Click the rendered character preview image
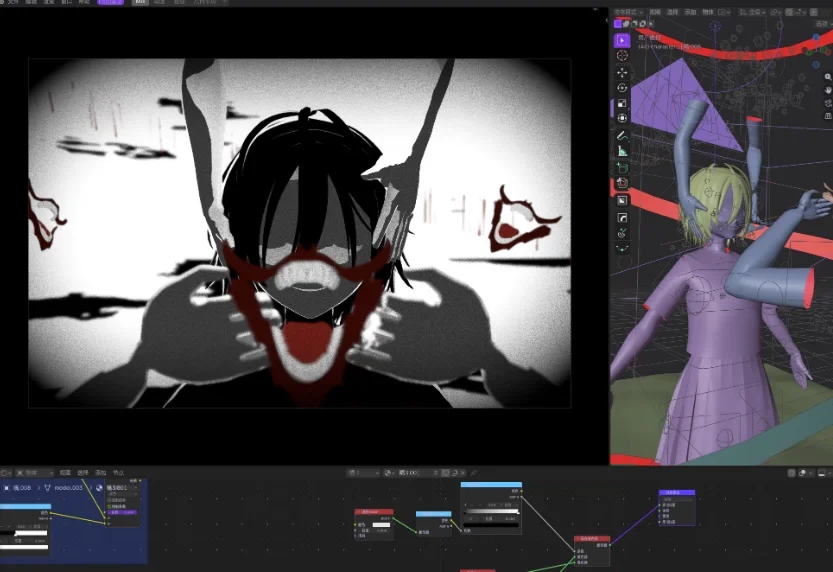Image resolution: width=833 pixels, height=572 pixels. [300, 233]
